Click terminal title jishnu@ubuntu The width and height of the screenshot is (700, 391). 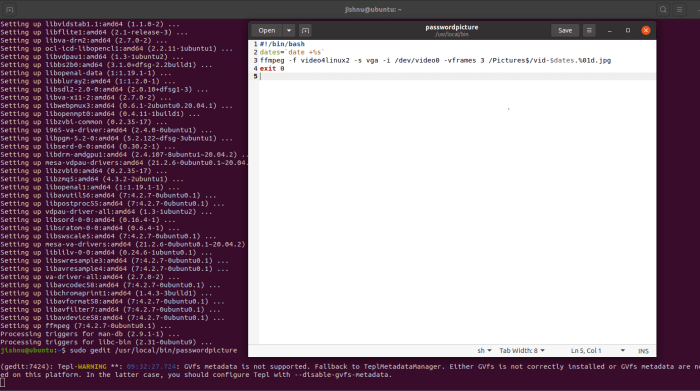373,9
